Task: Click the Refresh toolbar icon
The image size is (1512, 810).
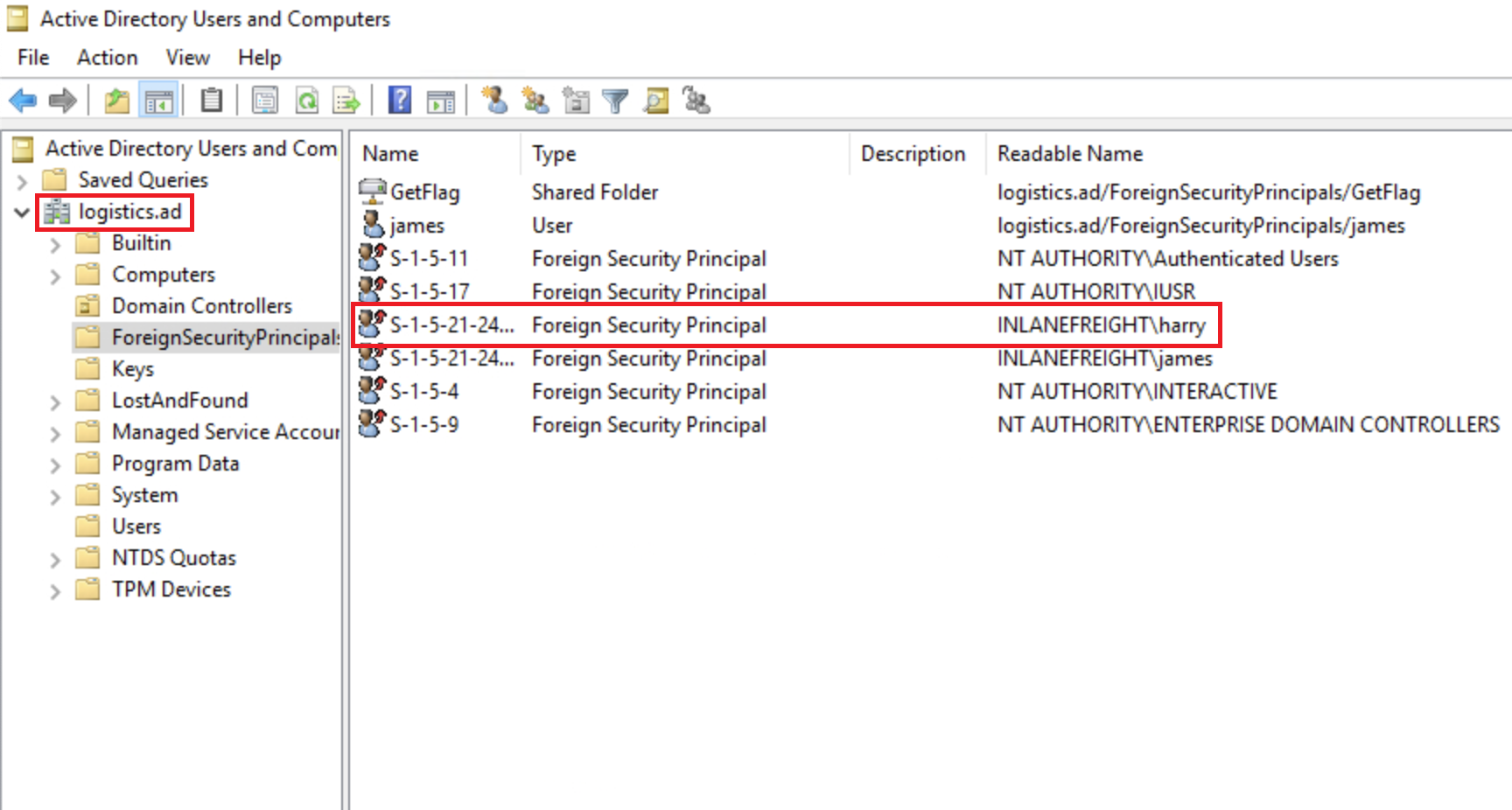Action: pos(307,101)
